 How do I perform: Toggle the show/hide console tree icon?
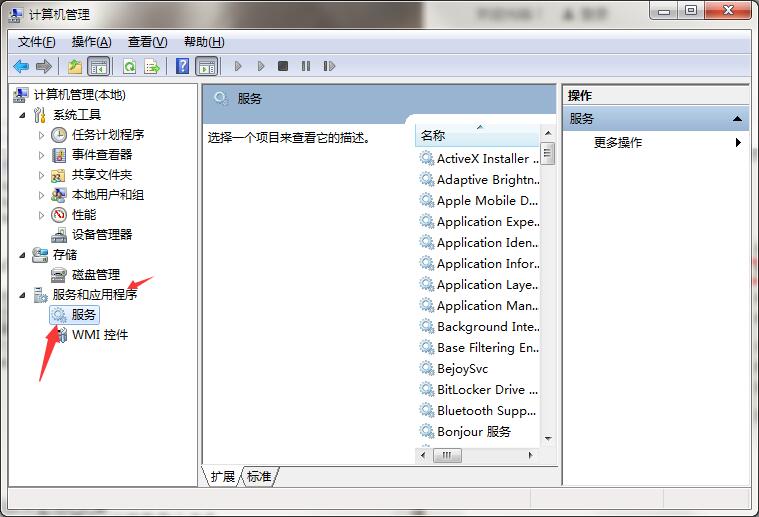tap(99, 66)
